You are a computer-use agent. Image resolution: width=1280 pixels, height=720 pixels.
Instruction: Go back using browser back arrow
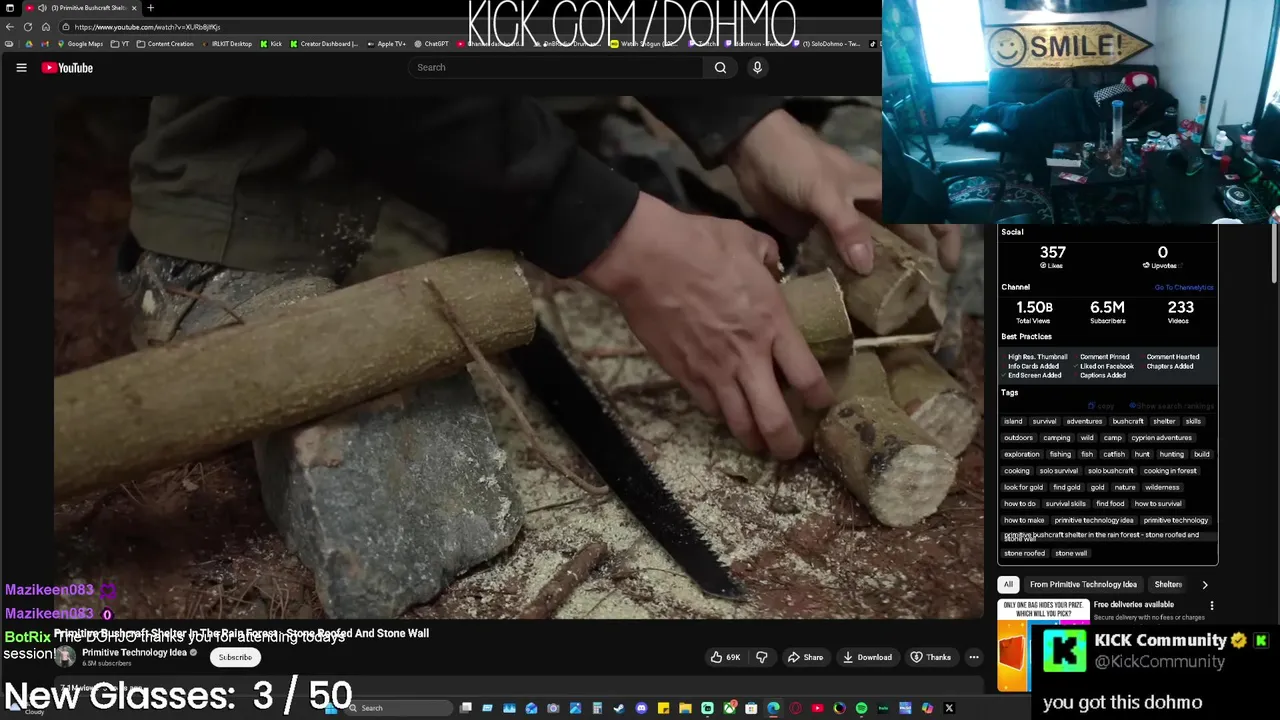[x=10, y=27]
